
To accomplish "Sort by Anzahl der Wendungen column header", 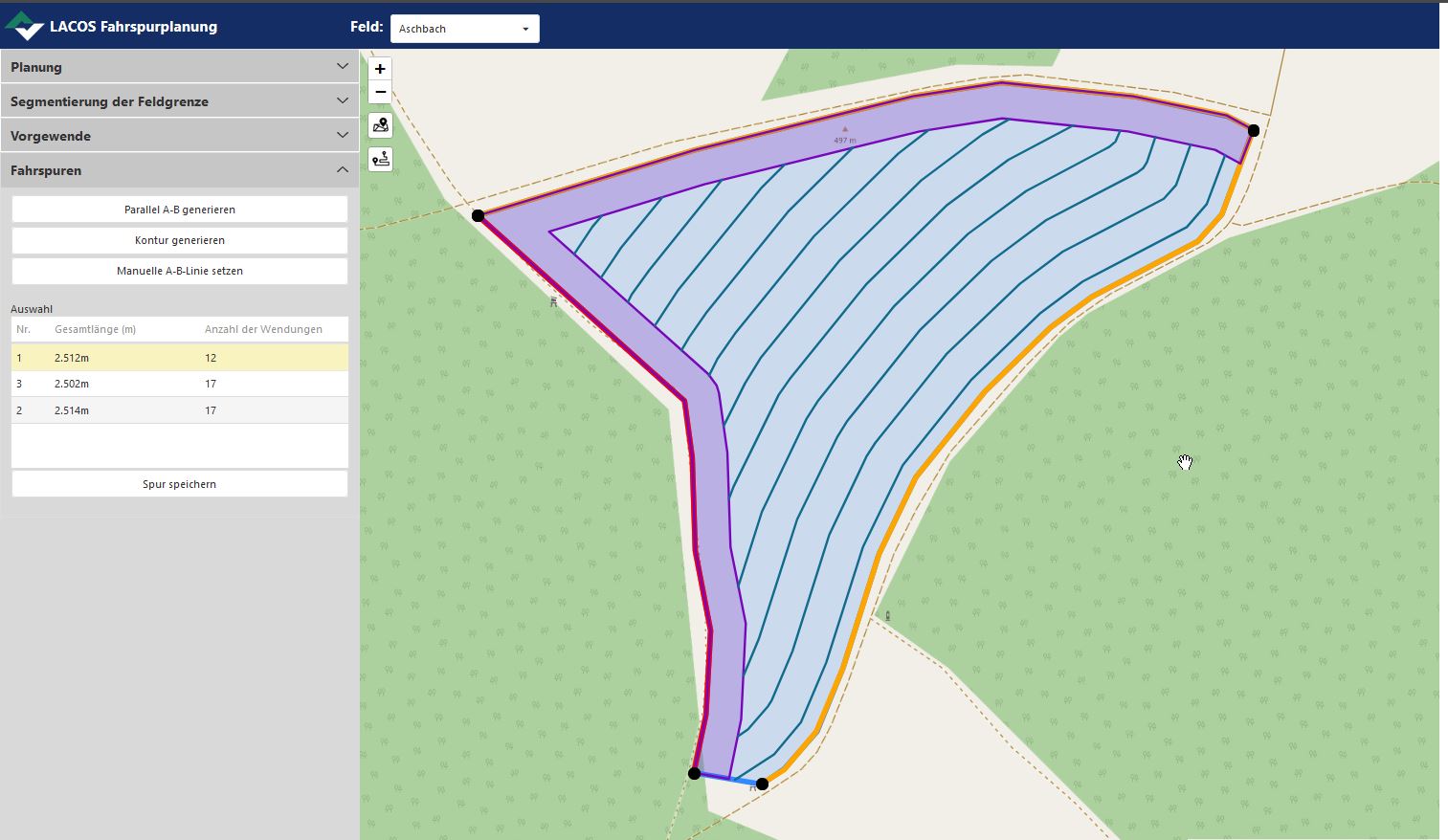I will click(x=263, y=329).
